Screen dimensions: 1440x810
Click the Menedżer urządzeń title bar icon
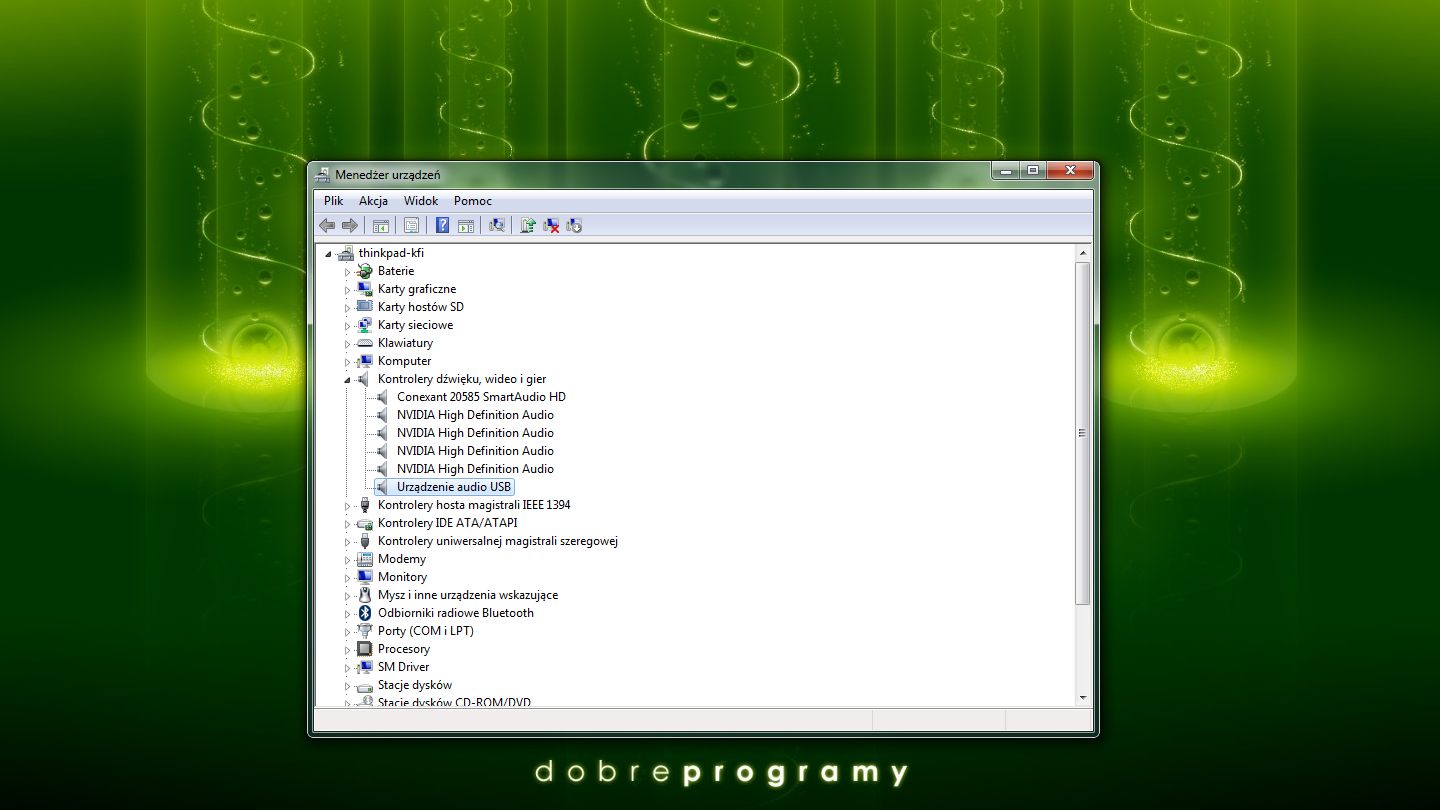[322, 175]
